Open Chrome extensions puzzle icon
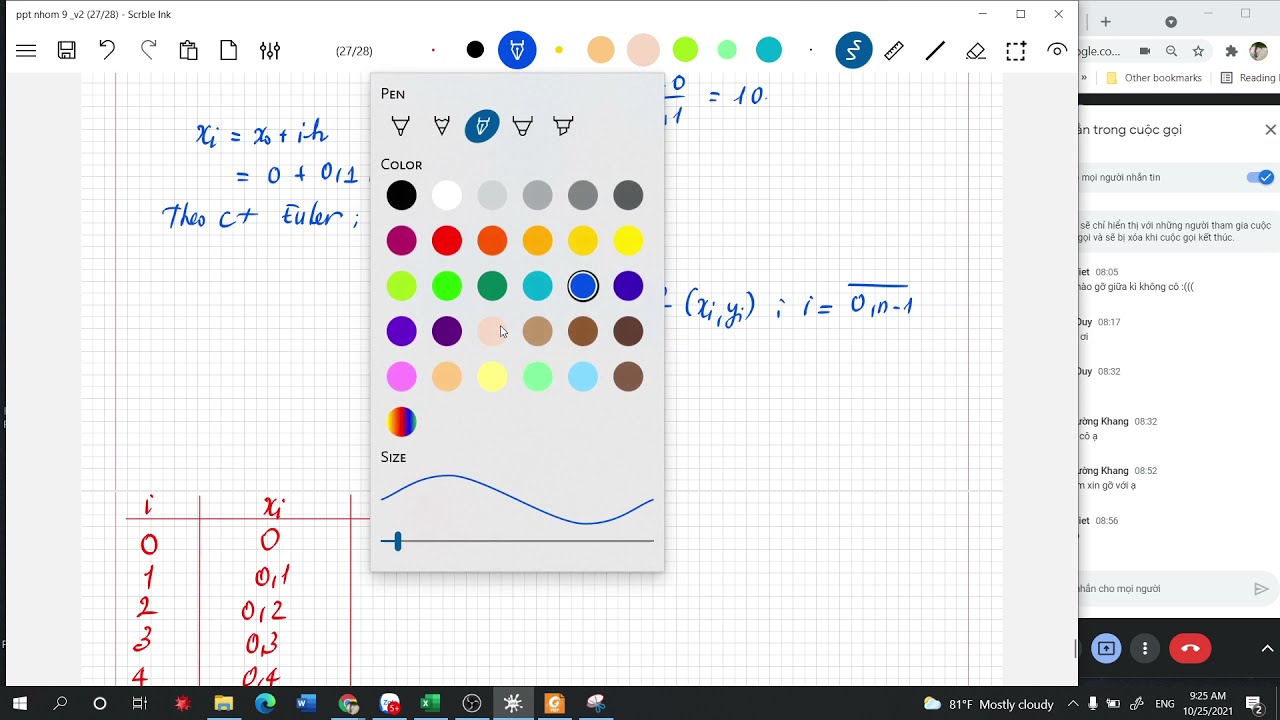 point(1231,51)
